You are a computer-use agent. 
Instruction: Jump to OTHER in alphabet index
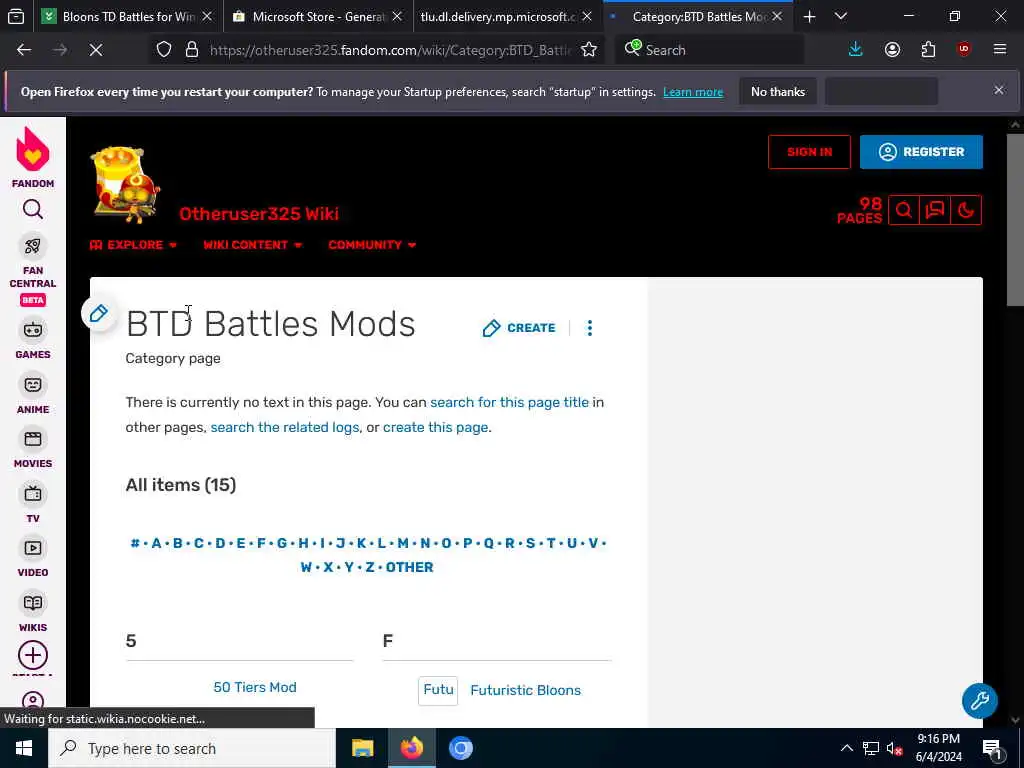[409, 567]
